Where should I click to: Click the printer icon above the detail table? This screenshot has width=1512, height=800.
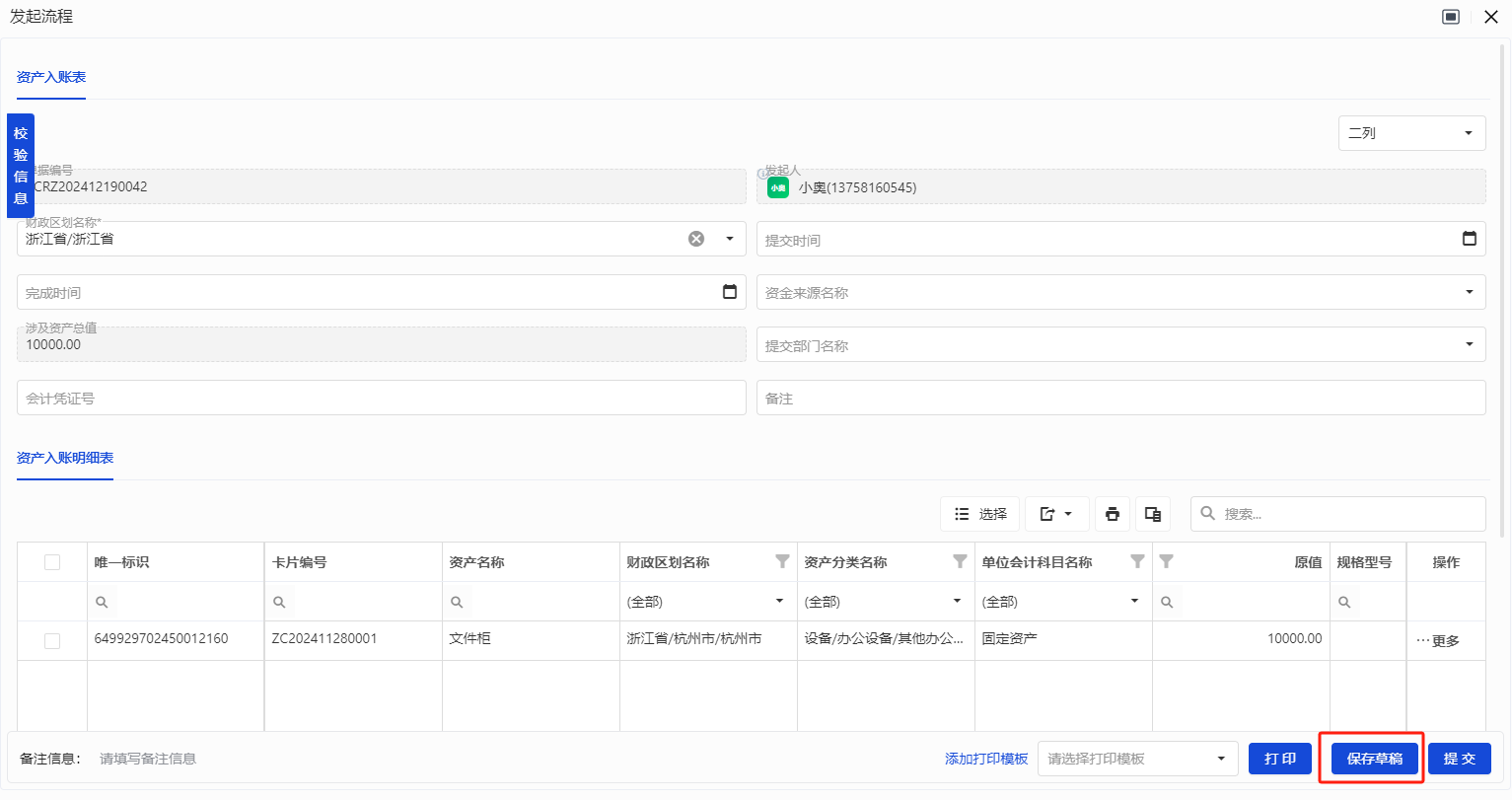1113,514
